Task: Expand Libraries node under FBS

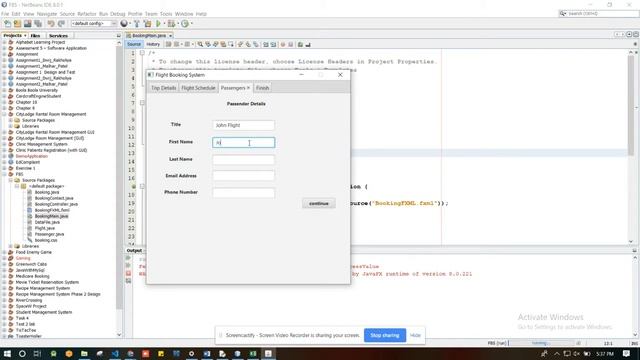Action: [x=11, y=246]
